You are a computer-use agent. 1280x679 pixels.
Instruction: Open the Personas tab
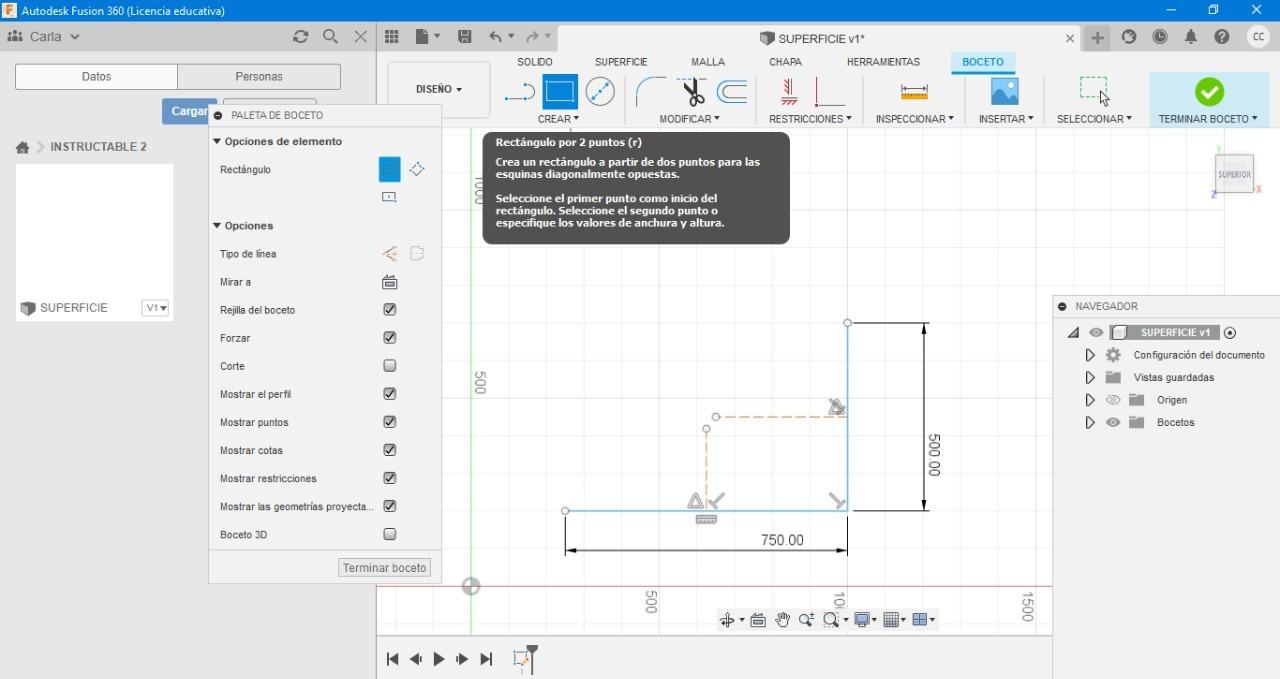click(259, 77)
